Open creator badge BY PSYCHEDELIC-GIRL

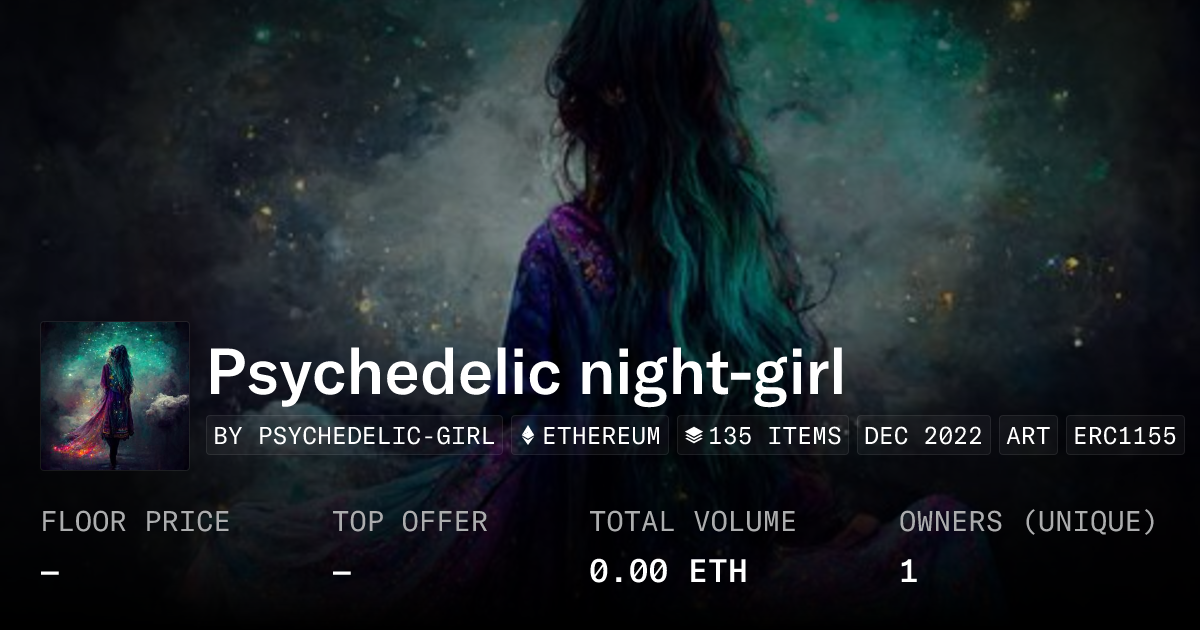(354, 436)
